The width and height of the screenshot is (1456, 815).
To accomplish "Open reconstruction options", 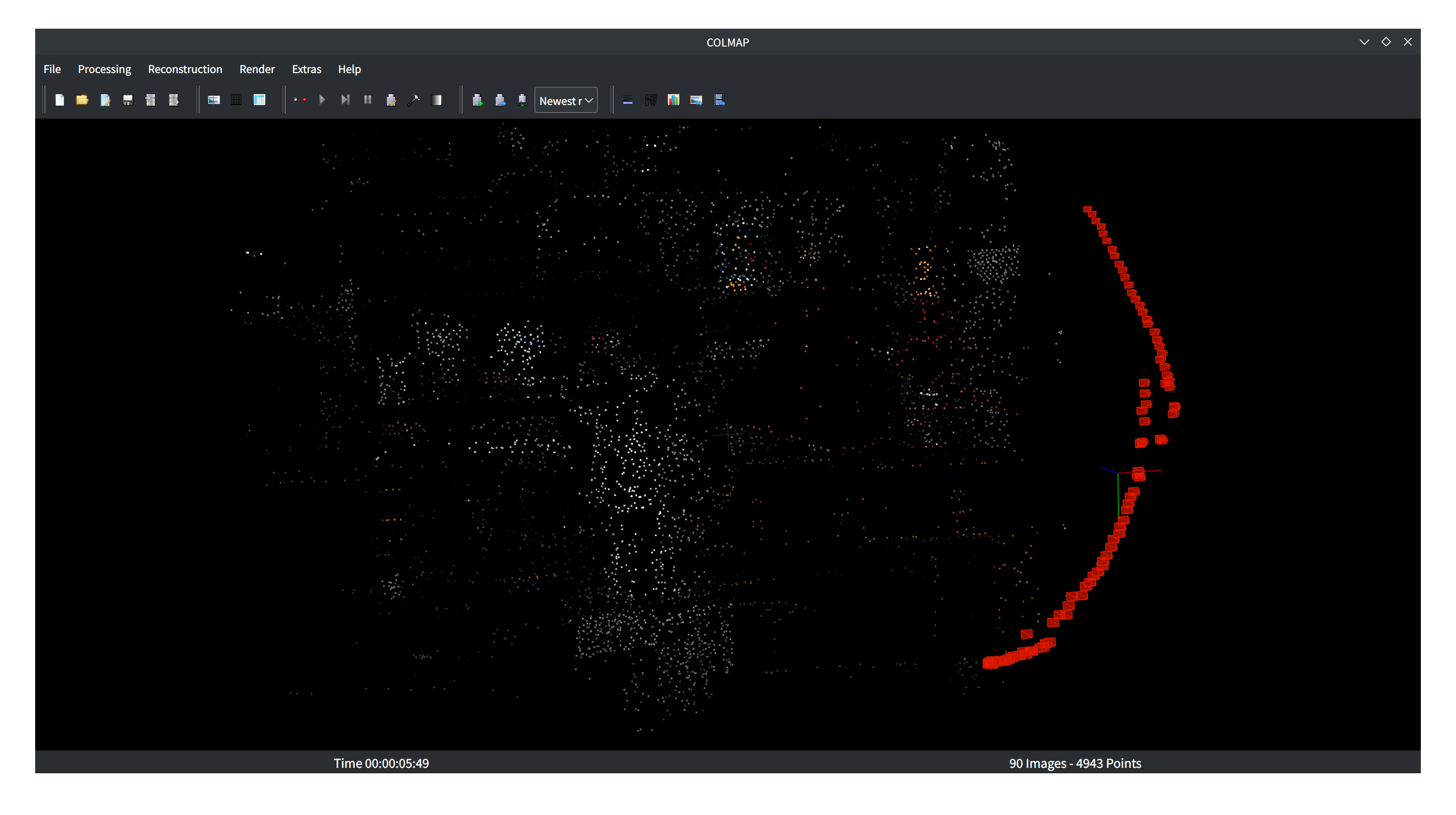I will pos(391,100).
